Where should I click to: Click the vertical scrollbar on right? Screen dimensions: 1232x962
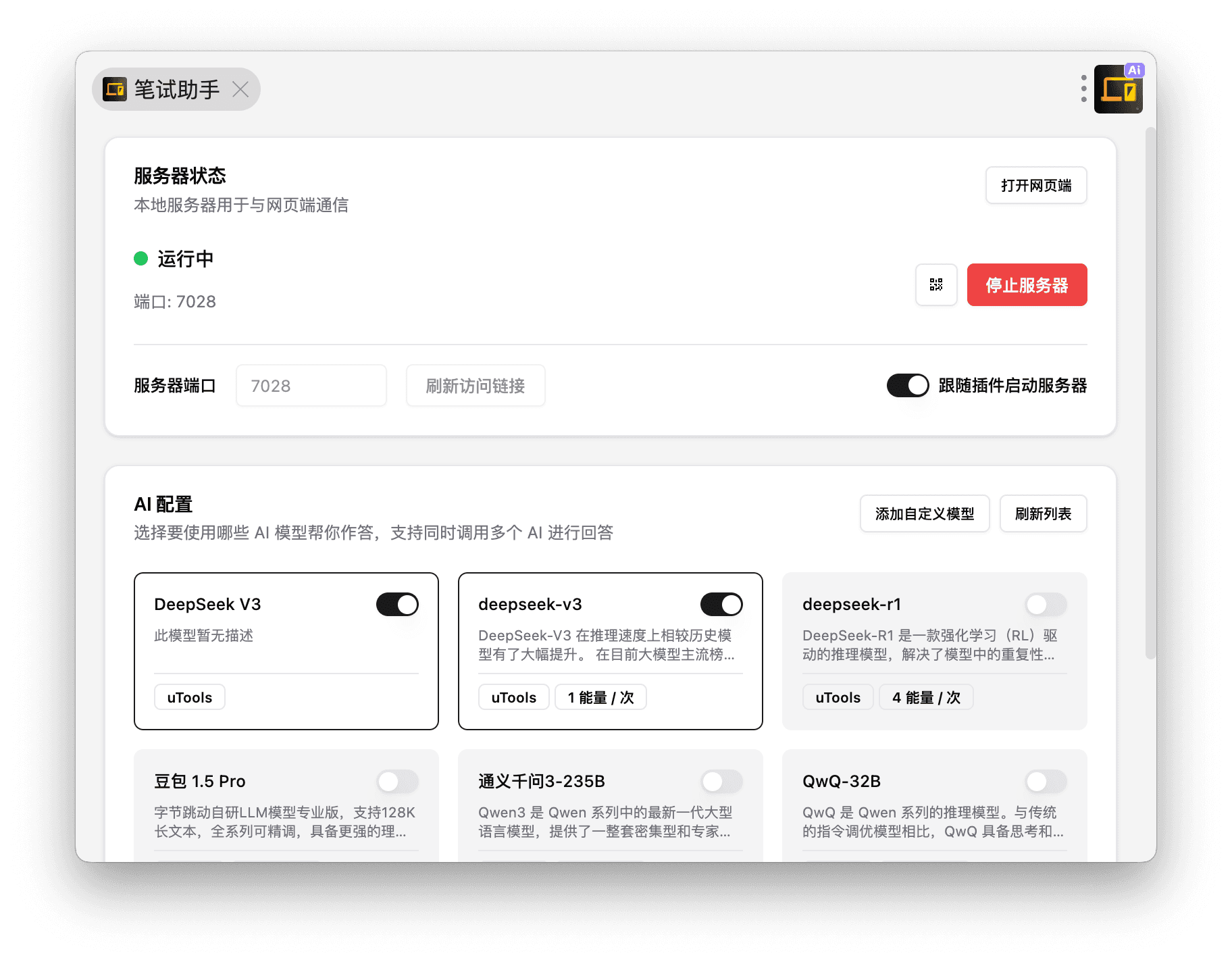(1150, 393)
